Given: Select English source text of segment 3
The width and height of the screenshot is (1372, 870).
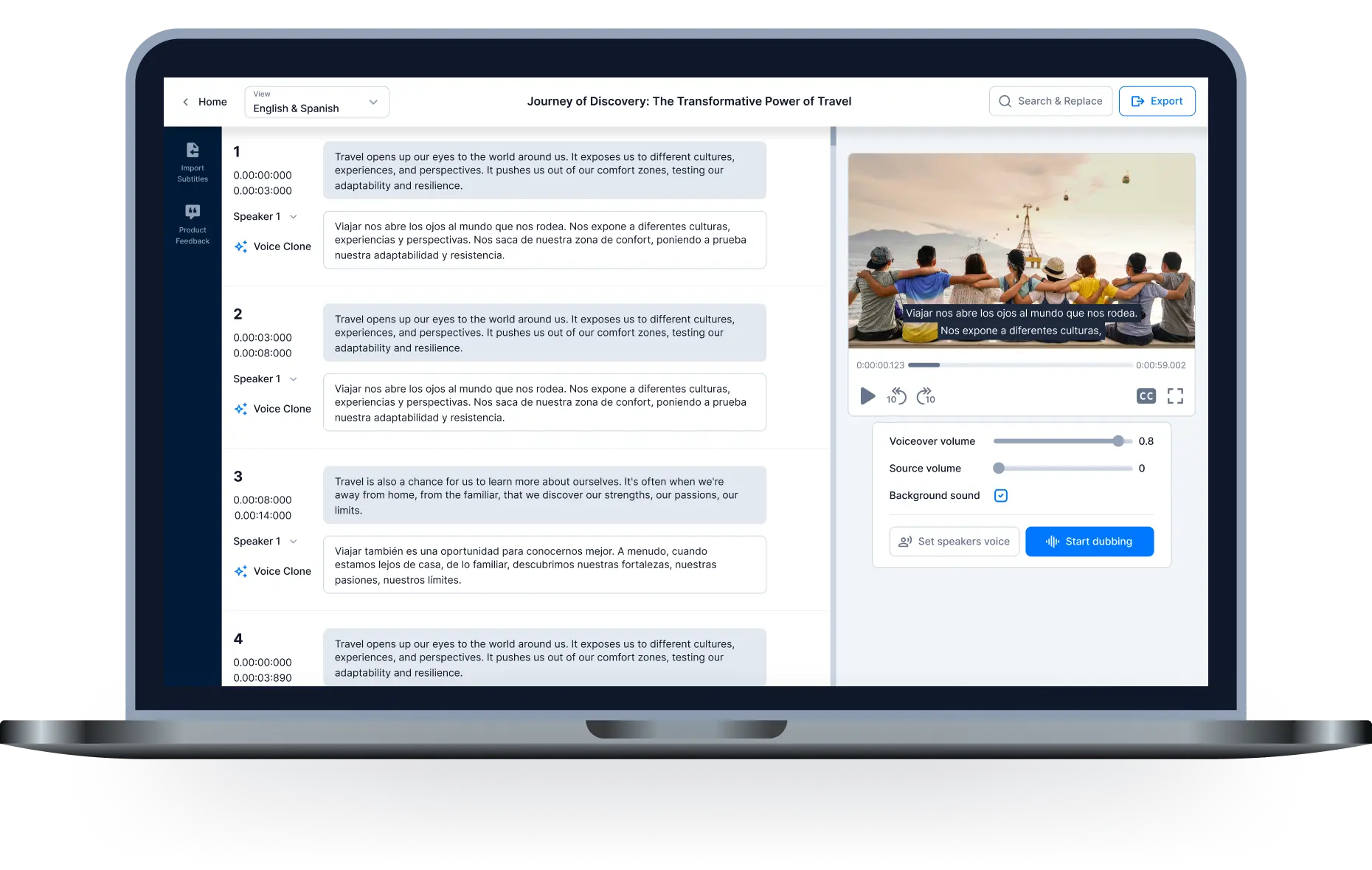Looking at the screenshot, I should point(544,495).
